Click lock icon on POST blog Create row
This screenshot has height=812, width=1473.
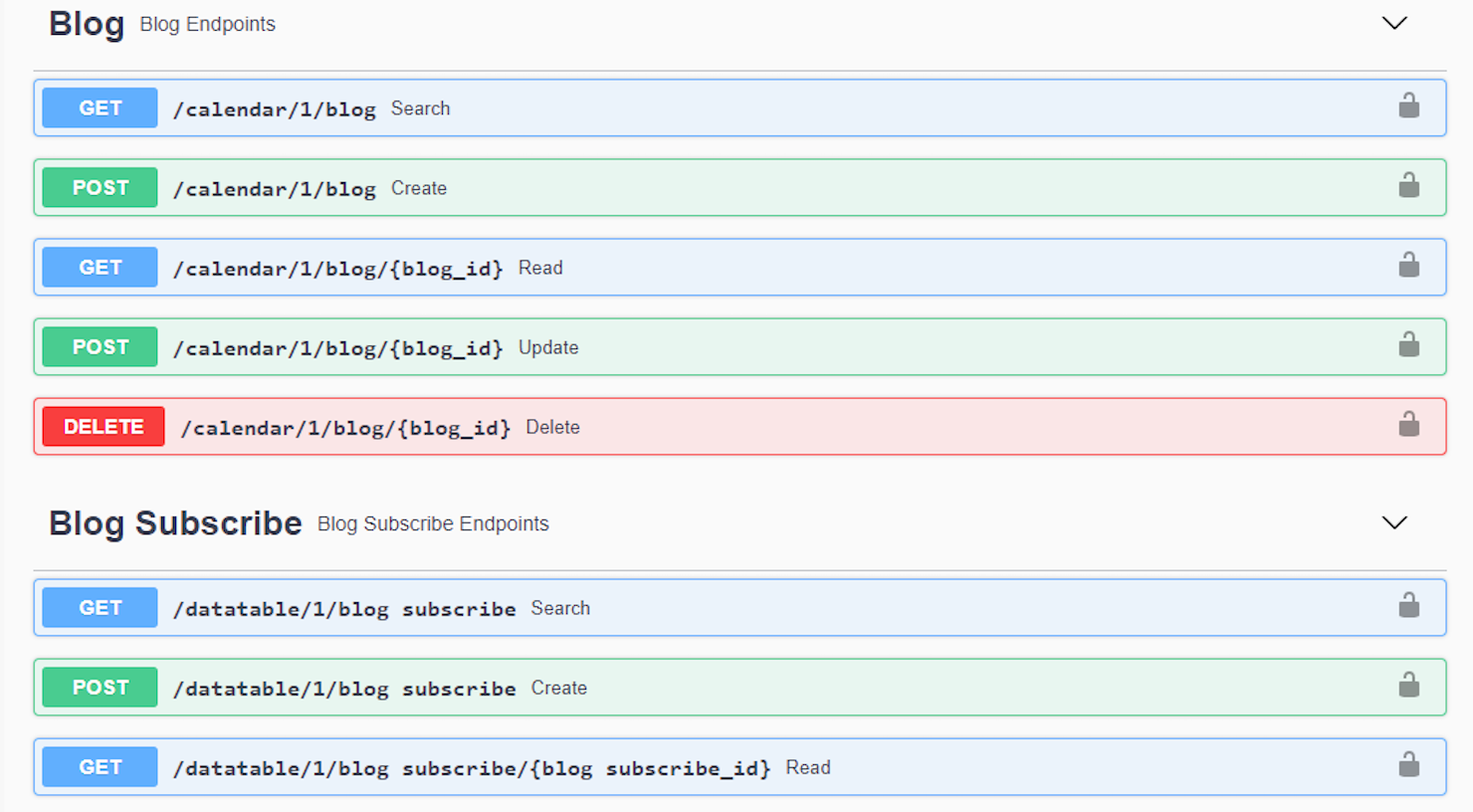click(x=1408, y=186)
